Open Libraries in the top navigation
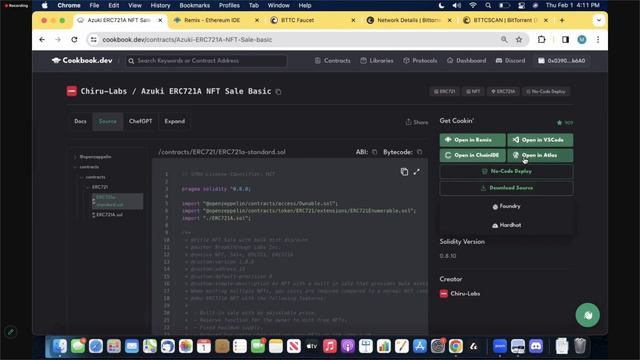The image size is (640, 360). pyautogui.click(x=377, y=60)
